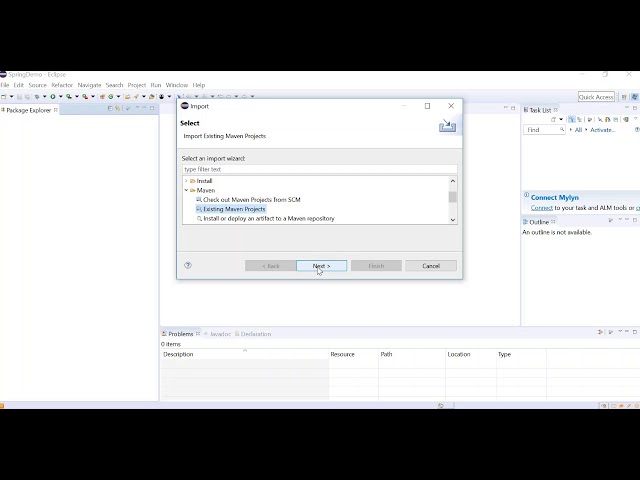Screen dimensions: 640x480
Task: Open the Package Explorer view menu arrow
Action: point(137,107)
